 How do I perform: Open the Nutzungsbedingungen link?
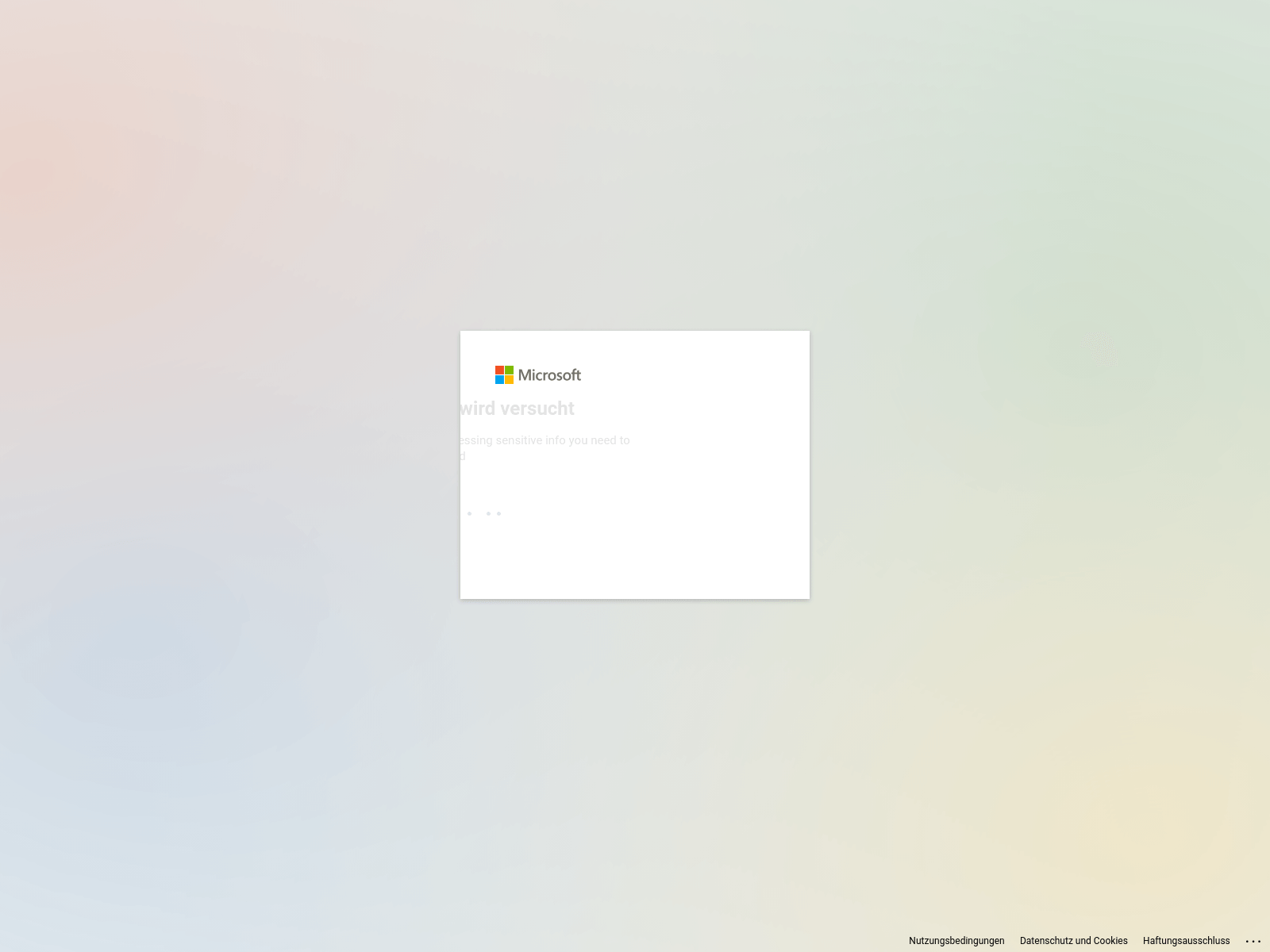click(x=956, y=941)
